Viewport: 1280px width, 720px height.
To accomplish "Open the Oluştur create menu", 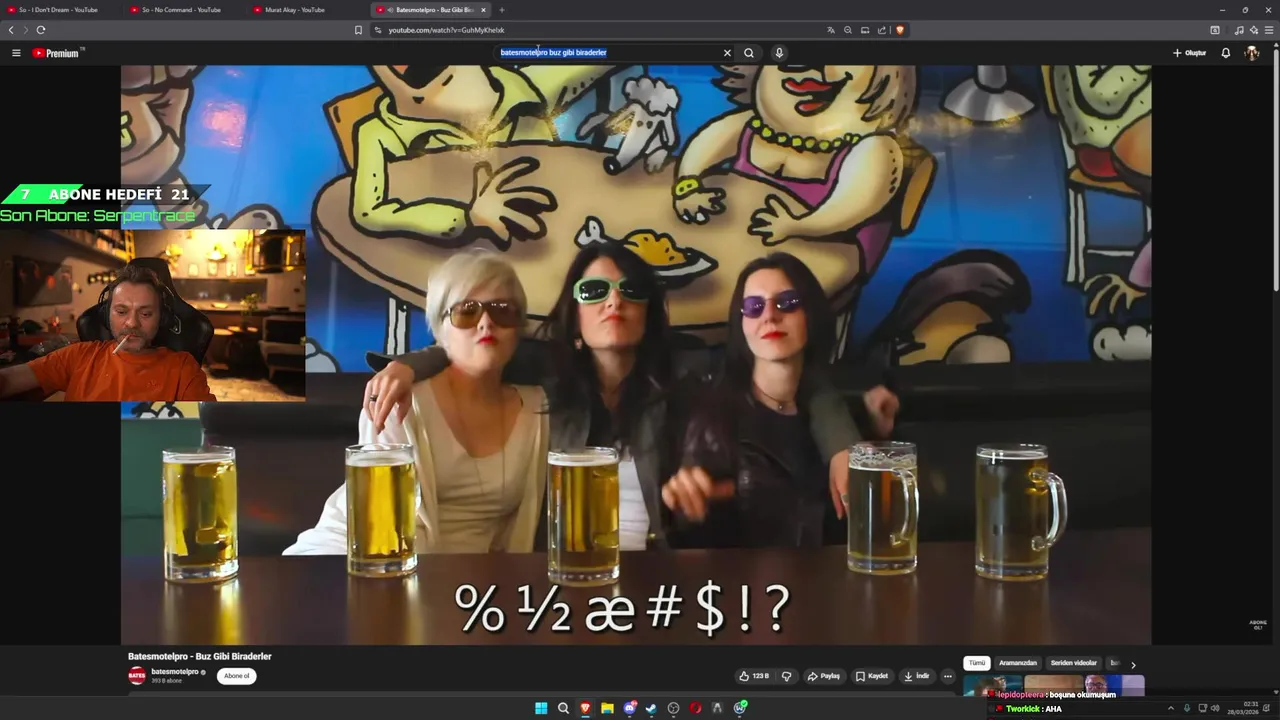I will [x=1190, y=53].
